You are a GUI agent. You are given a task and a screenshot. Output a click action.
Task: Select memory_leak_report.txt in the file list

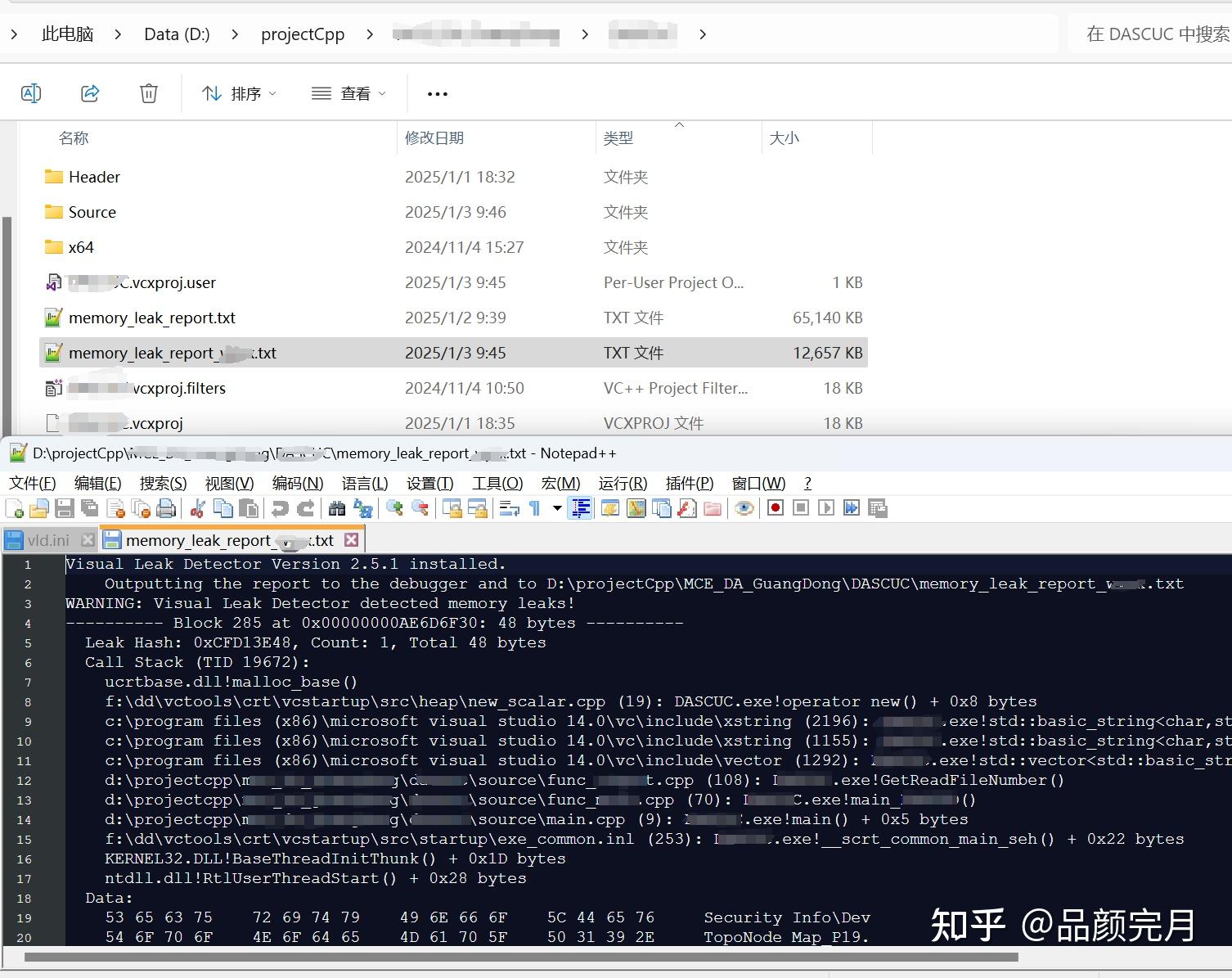point(151,318)
